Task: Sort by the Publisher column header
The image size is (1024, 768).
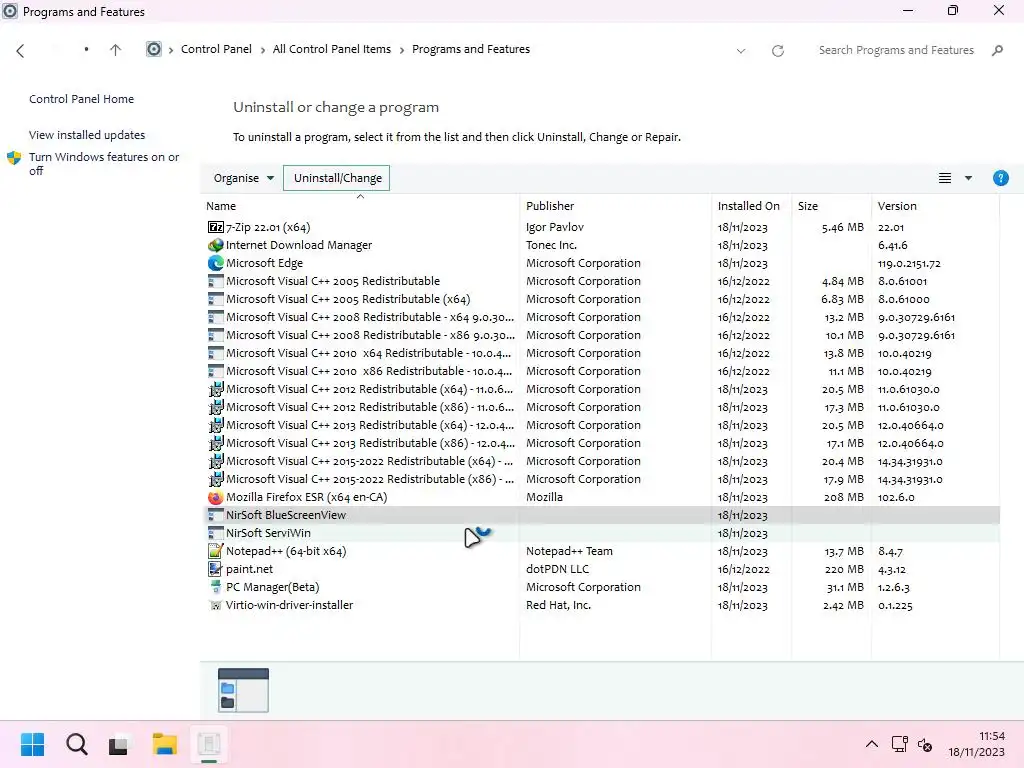Action: [616, 206]
